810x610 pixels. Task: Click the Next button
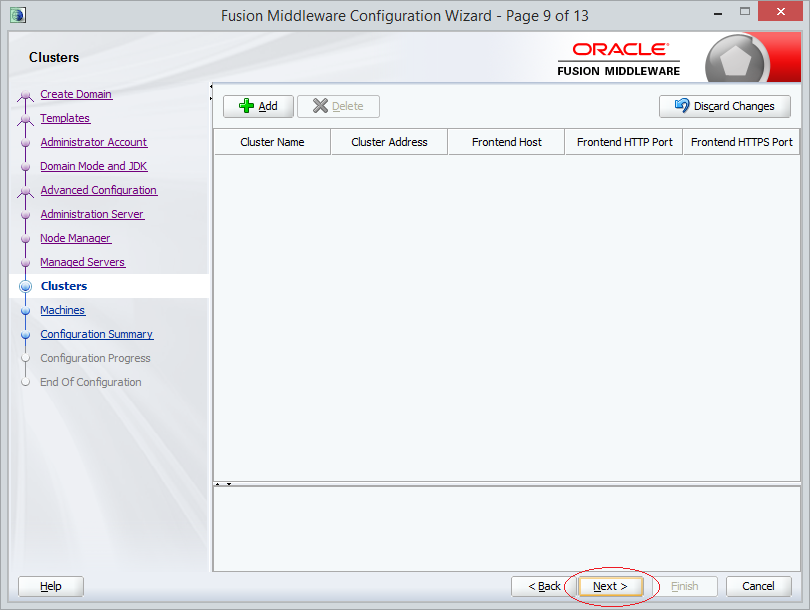tap(610, 586)
